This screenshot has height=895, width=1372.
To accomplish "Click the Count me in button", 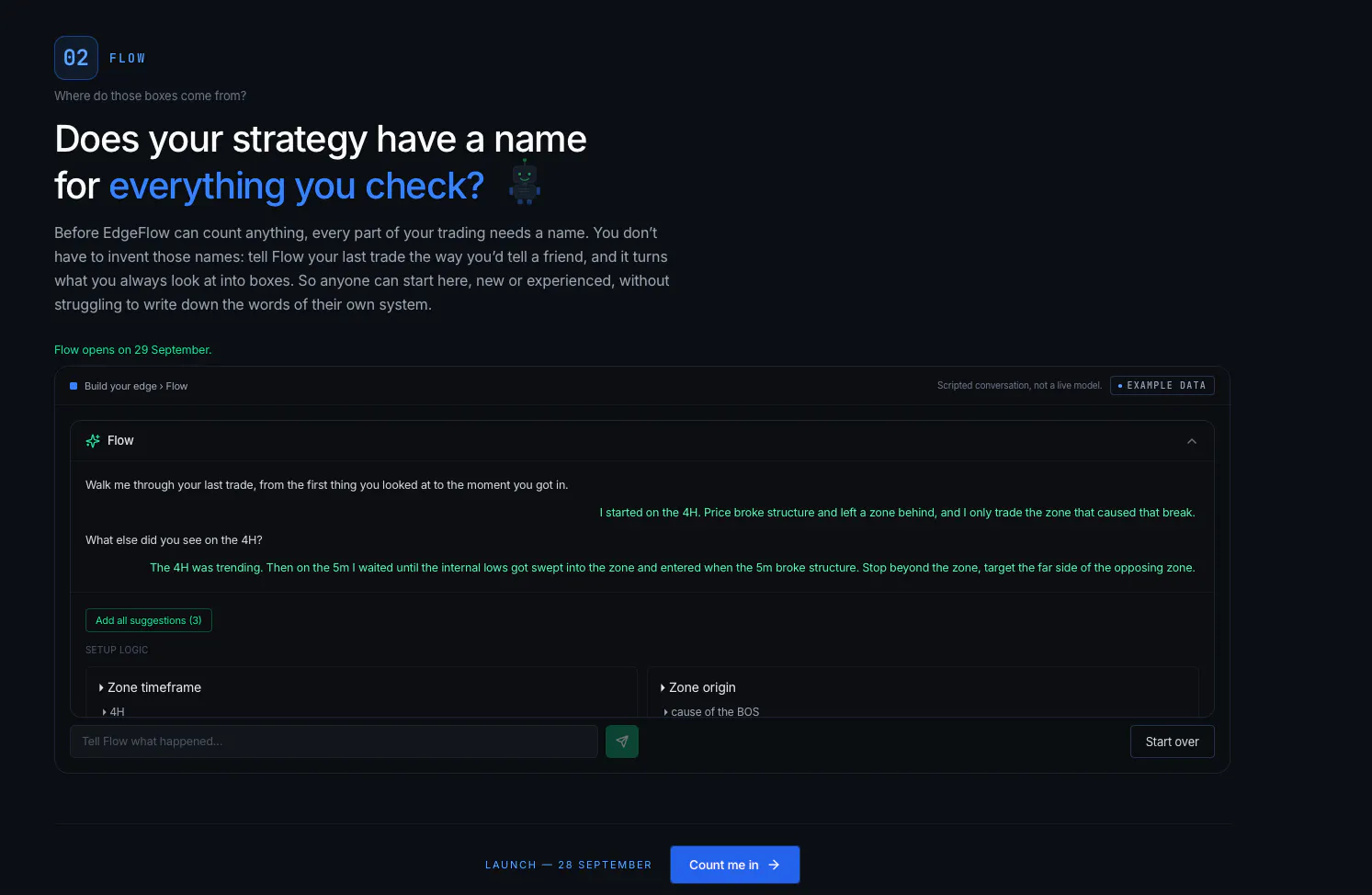I will point(735,865).
